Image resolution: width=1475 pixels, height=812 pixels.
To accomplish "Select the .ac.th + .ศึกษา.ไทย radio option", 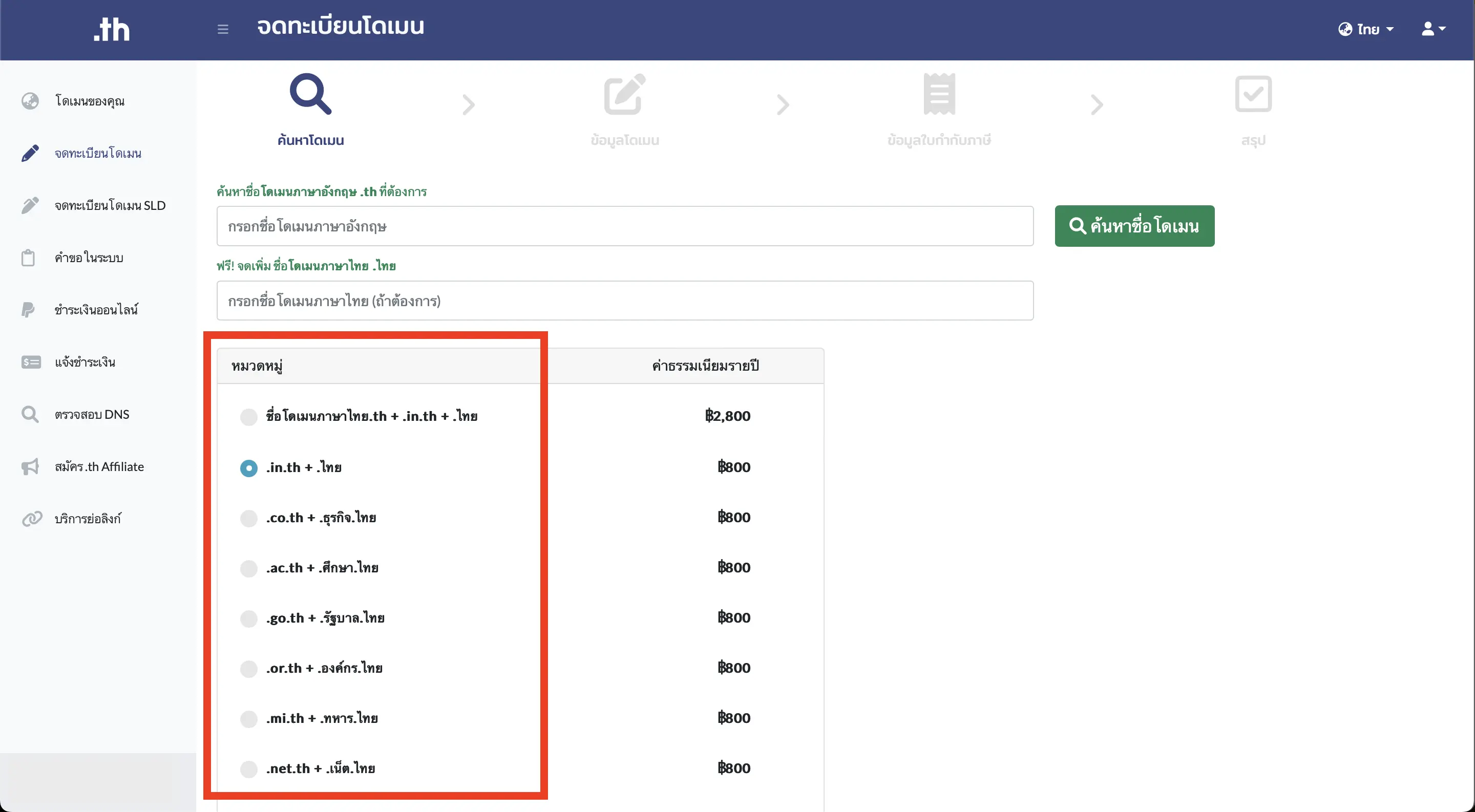I will [248, 568].
